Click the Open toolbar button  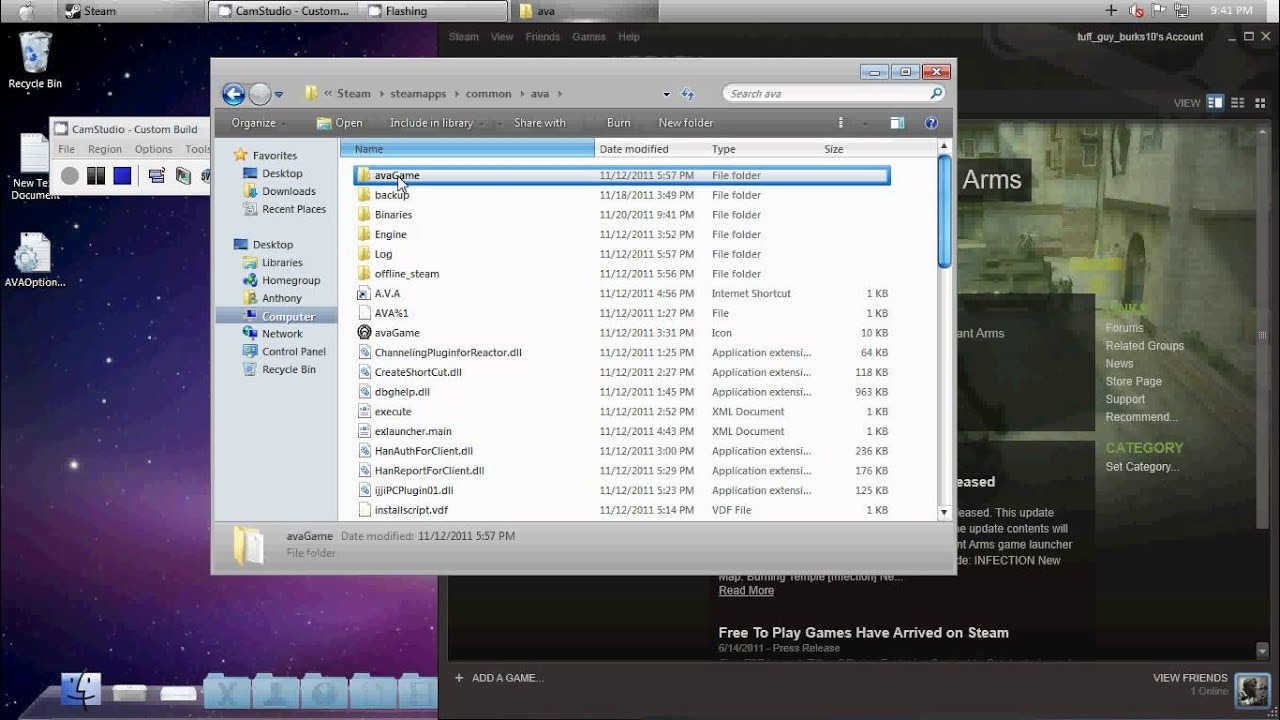point(339,123)
